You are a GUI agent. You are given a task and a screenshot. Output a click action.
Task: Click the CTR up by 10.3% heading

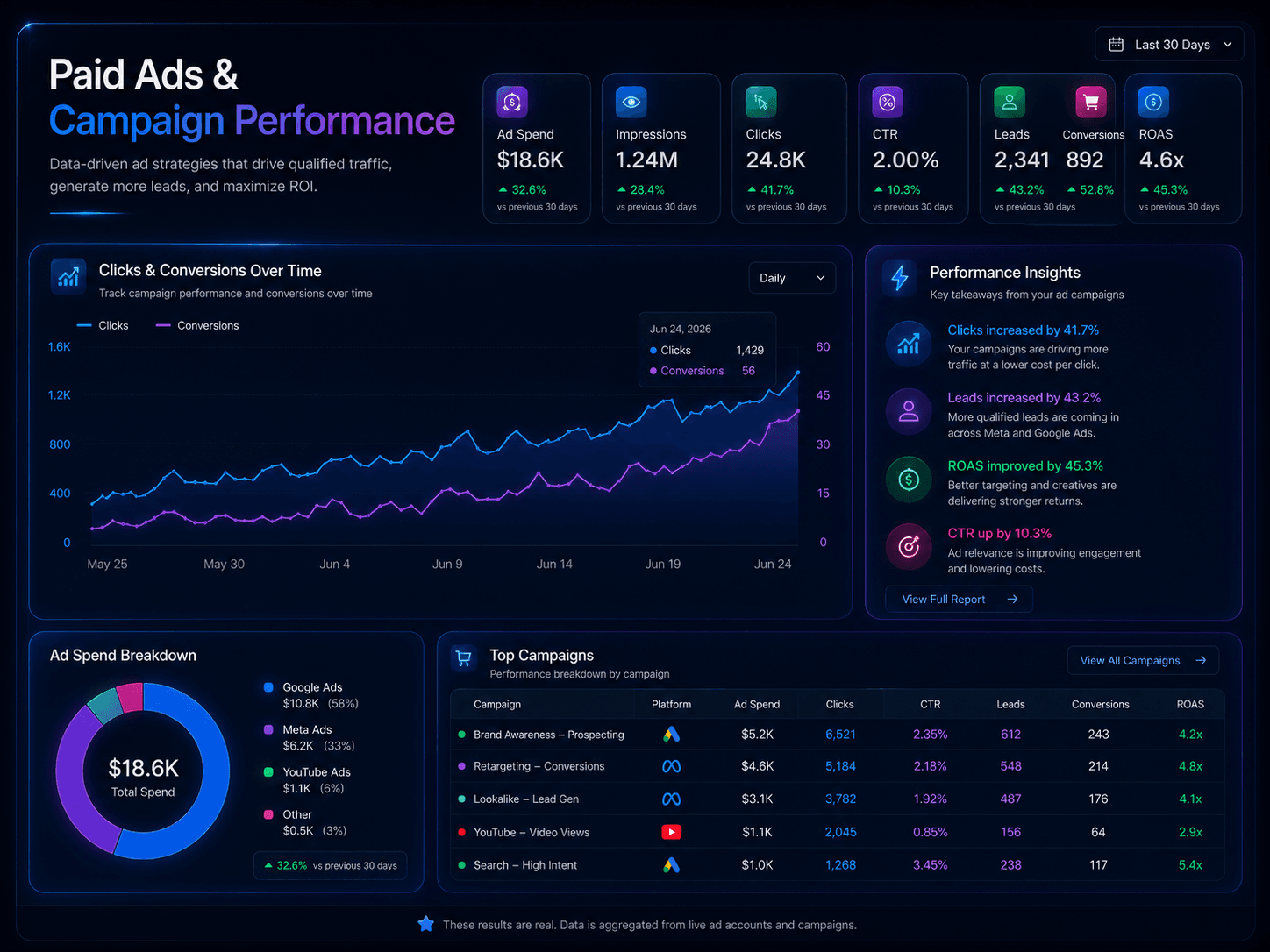click(999, 534)
